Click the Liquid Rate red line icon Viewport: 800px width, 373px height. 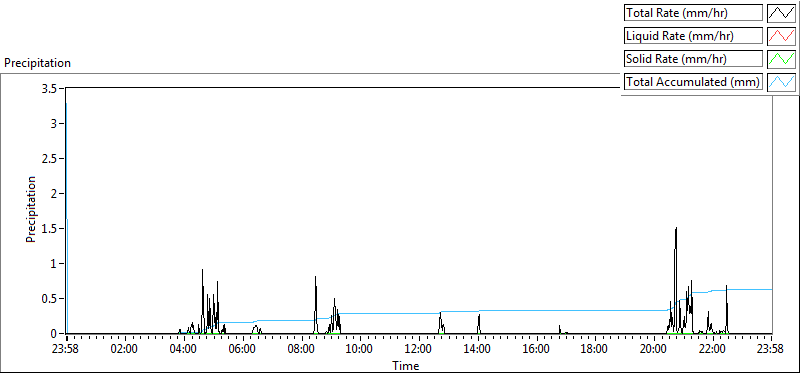tap(782, 36)
